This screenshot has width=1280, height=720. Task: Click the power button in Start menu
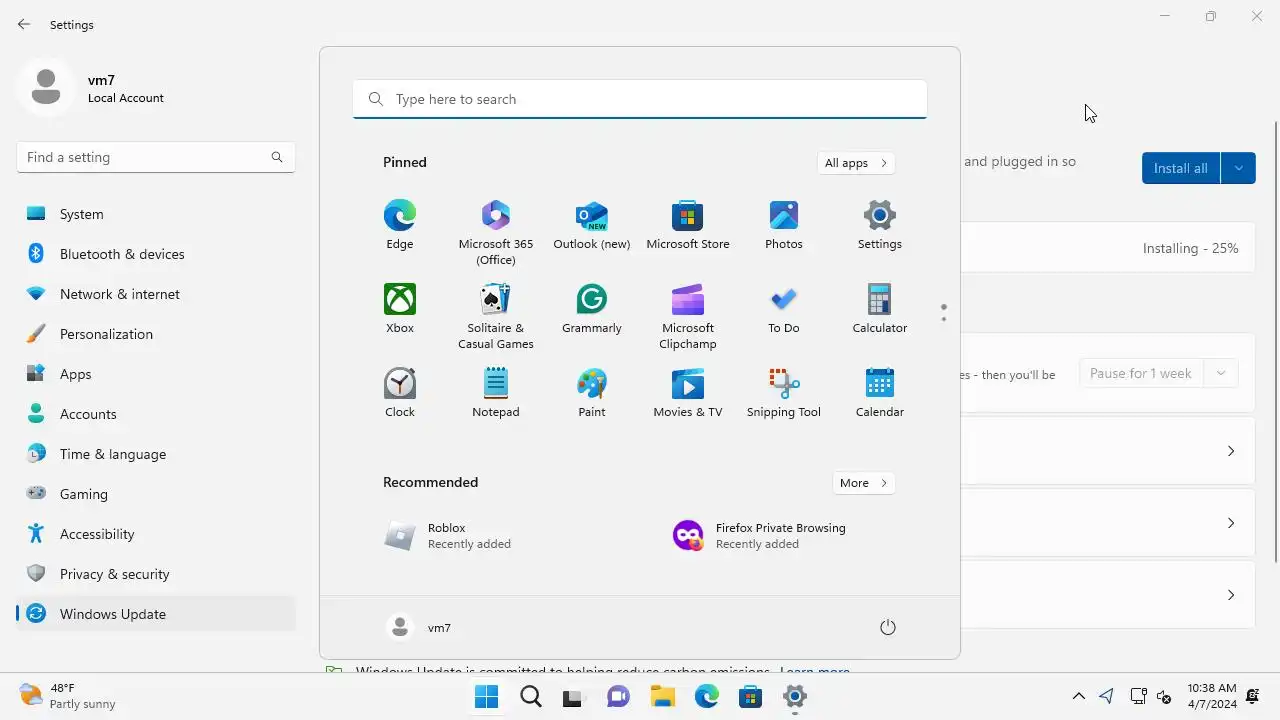click(x=888, y=627)
